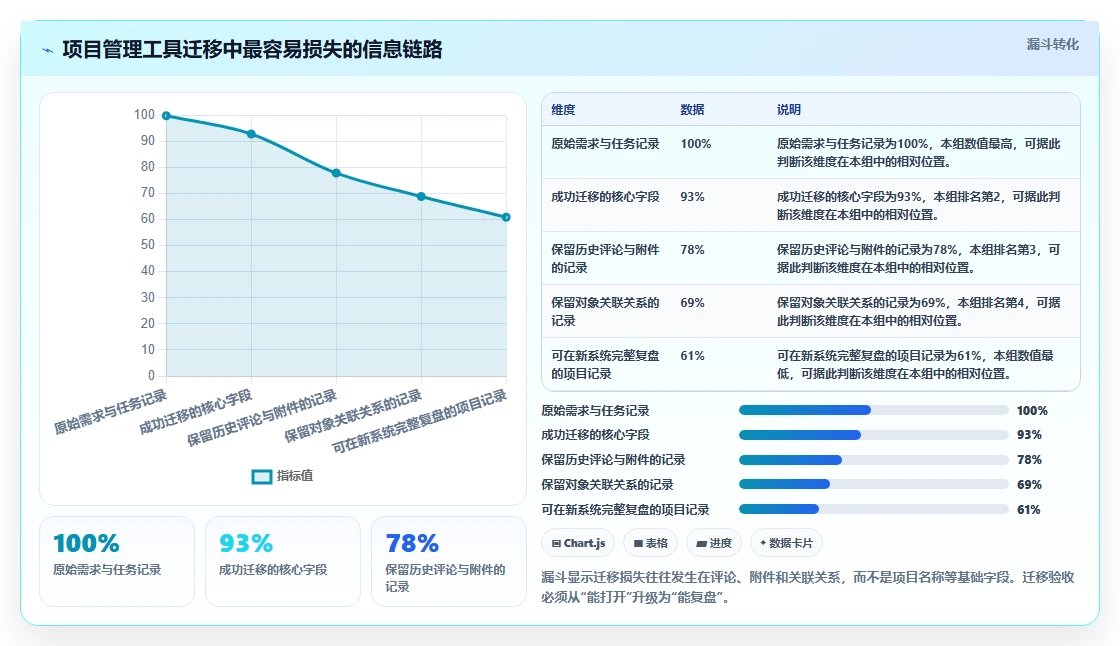Screen dimensions: 1120x646
Task: Click the 93% value in the table
Action: pyautogui.click(x=692, y=197)
